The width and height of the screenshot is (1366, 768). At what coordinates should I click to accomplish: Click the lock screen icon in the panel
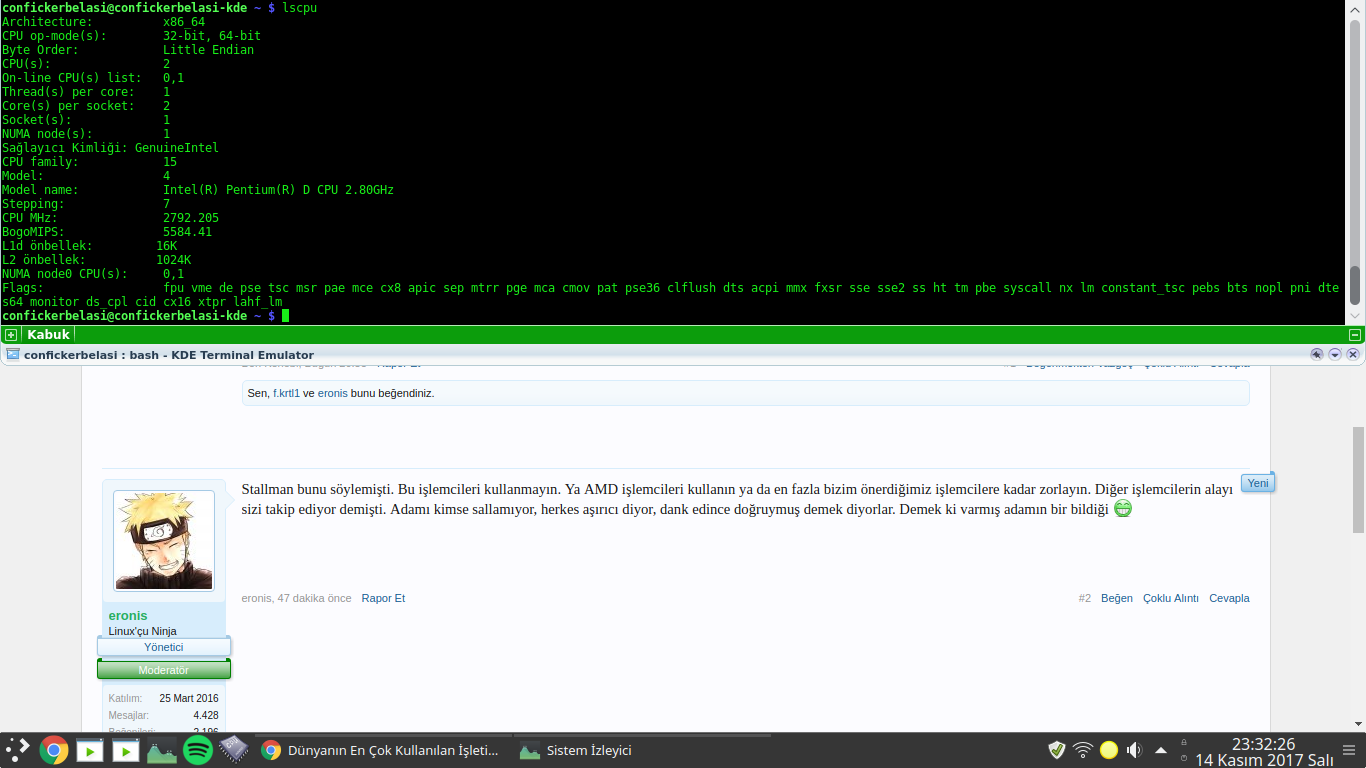pos(1184,741)
